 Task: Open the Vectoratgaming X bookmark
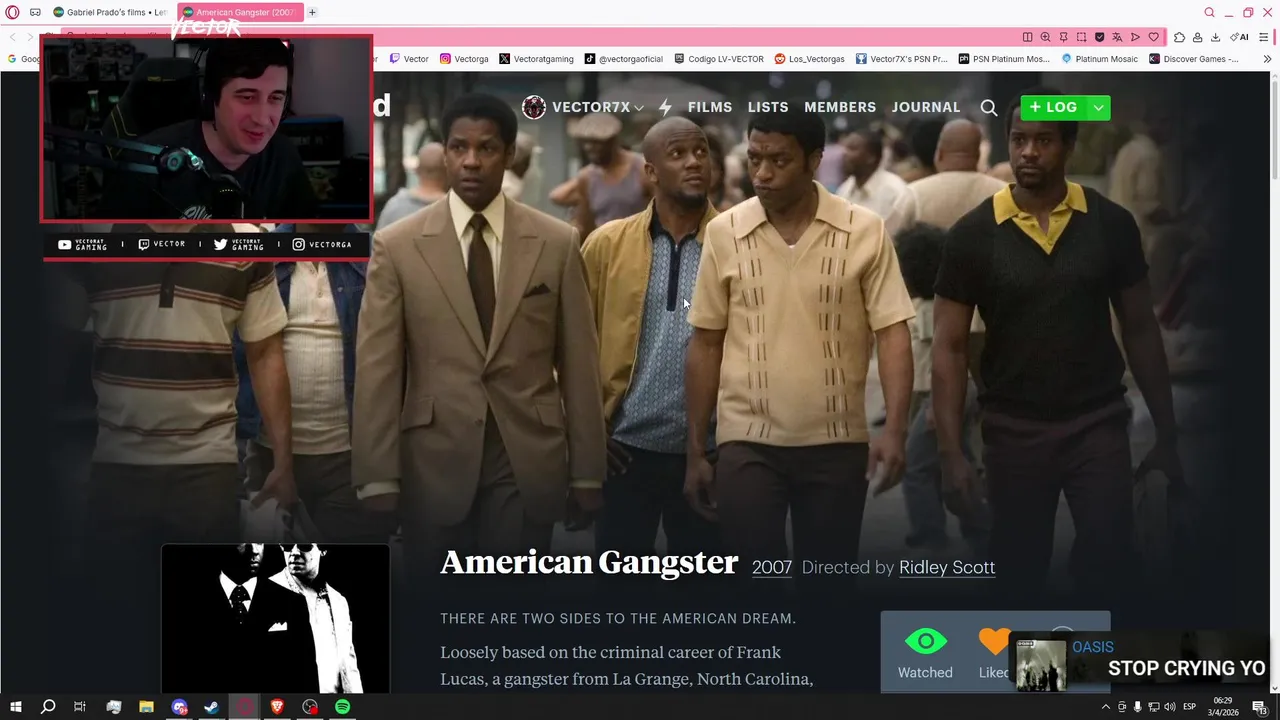(536, 59)
